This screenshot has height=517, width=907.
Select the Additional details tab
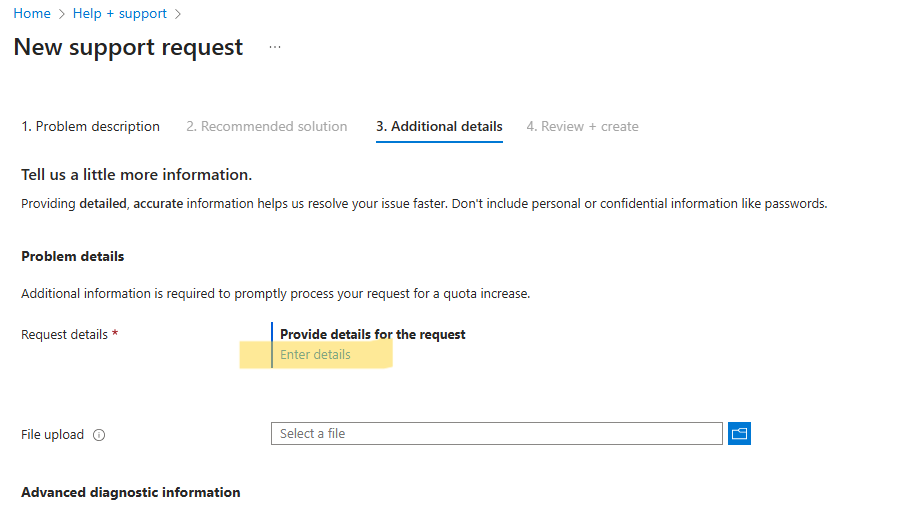[x=439, y=127]
